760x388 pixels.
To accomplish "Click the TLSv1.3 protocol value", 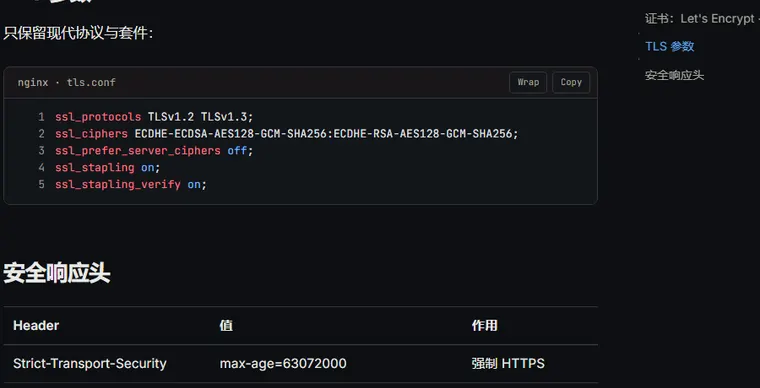I will [224, 117].
